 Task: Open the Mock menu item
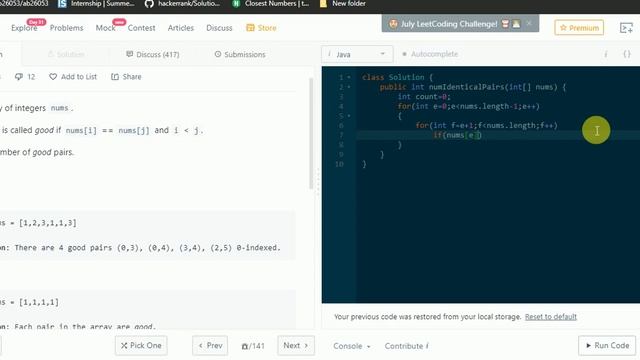click(x=105, y=28)
